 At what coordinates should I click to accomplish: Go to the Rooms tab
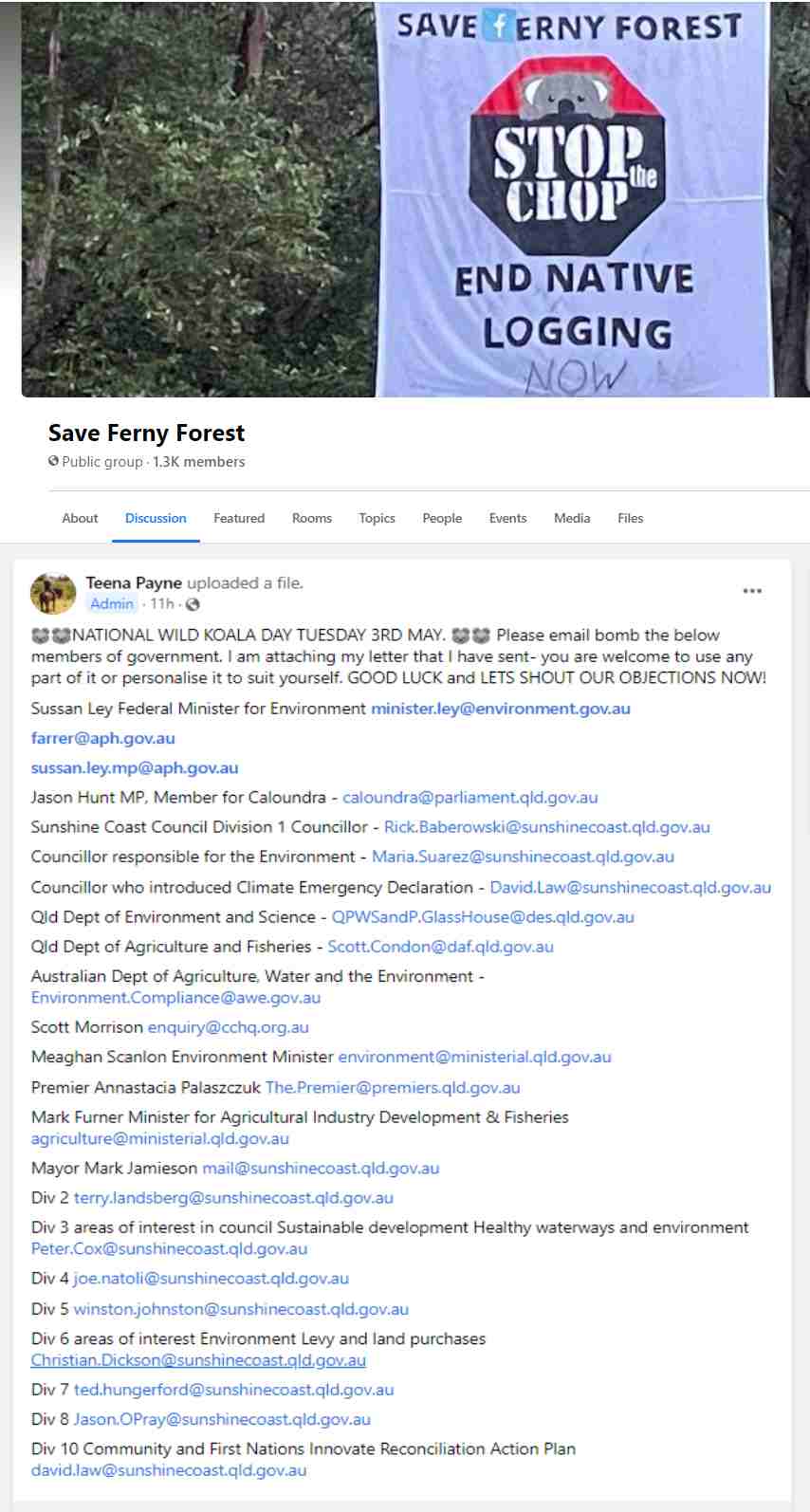[x=312, y=518]
